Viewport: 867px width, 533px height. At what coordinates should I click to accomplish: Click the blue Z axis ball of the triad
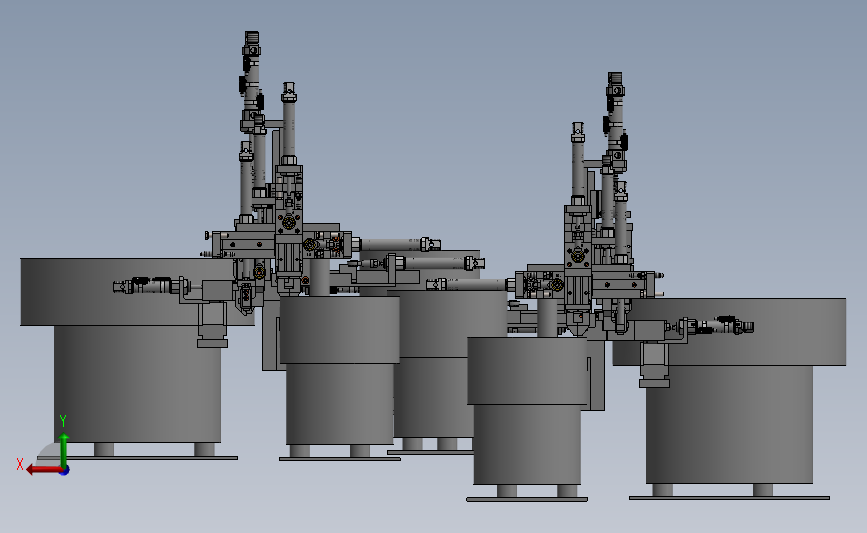pyautogui.click(x=65, y=471)
